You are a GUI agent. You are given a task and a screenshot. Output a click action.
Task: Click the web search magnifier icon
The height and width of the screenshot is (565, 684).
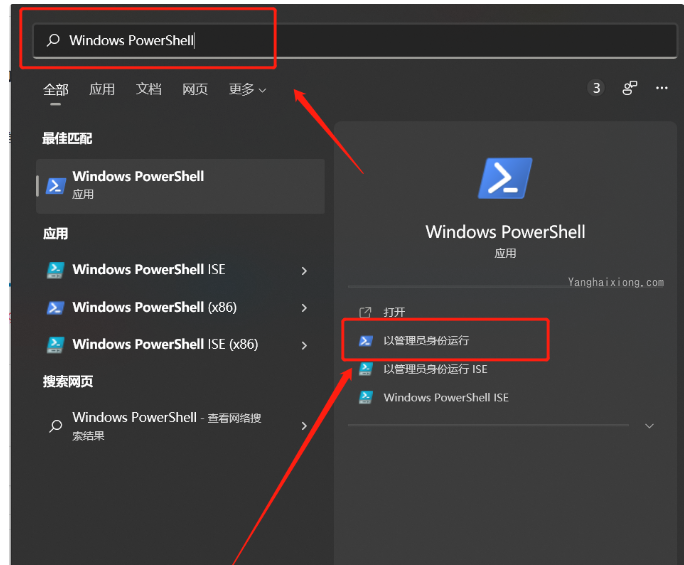pyautogui.click(x=56, y=426)
